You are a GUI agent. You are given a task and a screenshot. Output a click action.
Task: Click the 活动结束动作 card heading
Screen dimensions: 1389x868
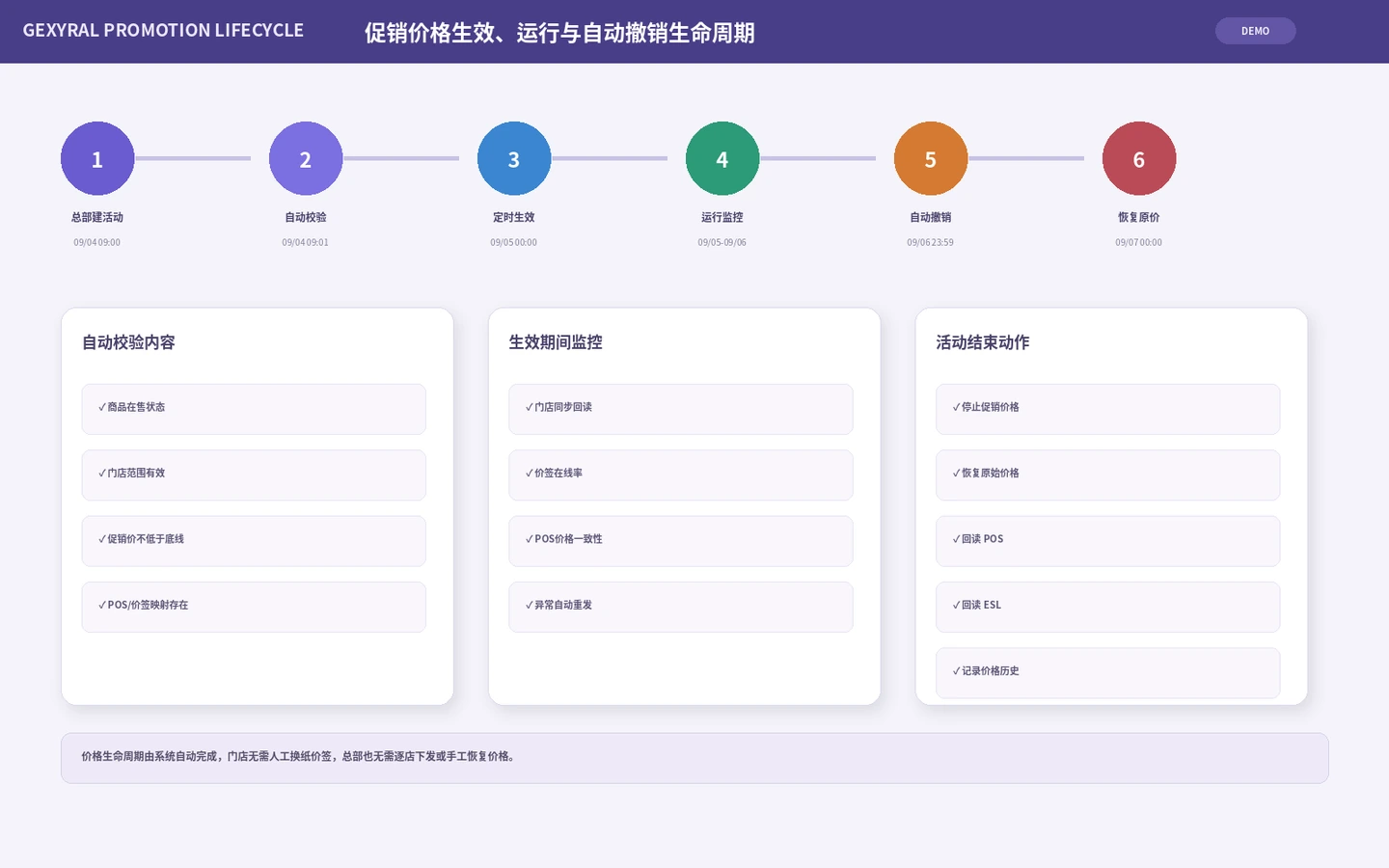[x=983, y=342]
